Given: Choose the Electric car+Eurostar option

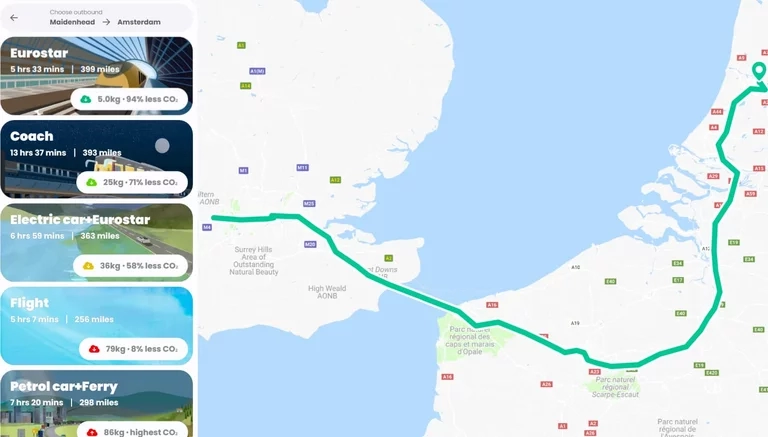Looking at the screenshot, I should 96,243.
